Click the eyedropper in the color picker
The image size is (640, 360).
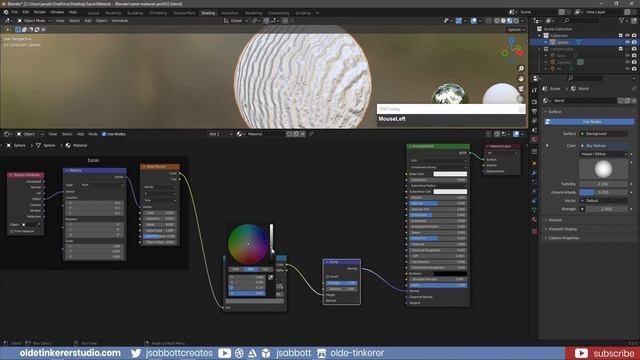pyautogui.click(x=270, y=278)
